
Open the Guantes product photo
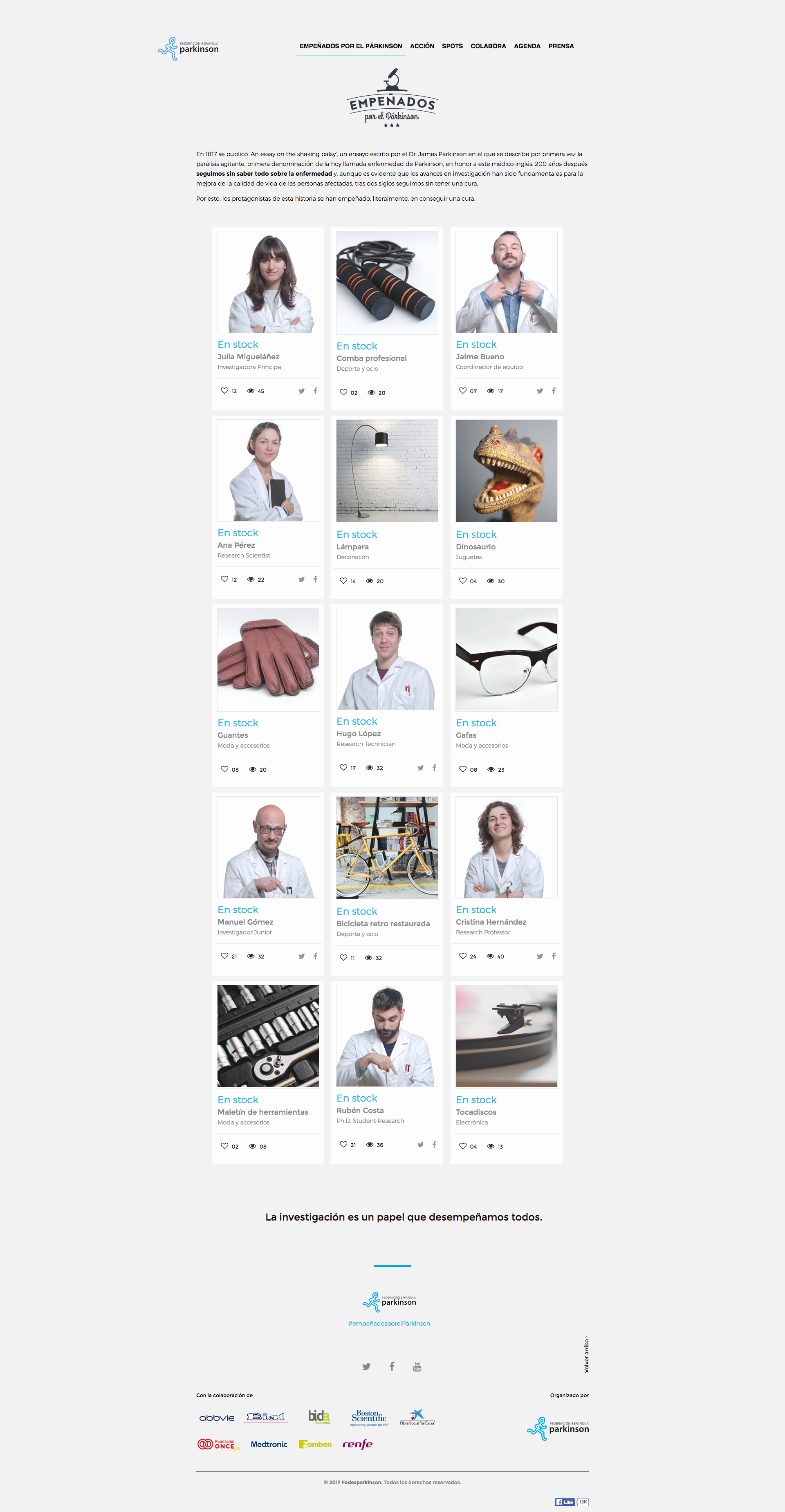point(268,659)
